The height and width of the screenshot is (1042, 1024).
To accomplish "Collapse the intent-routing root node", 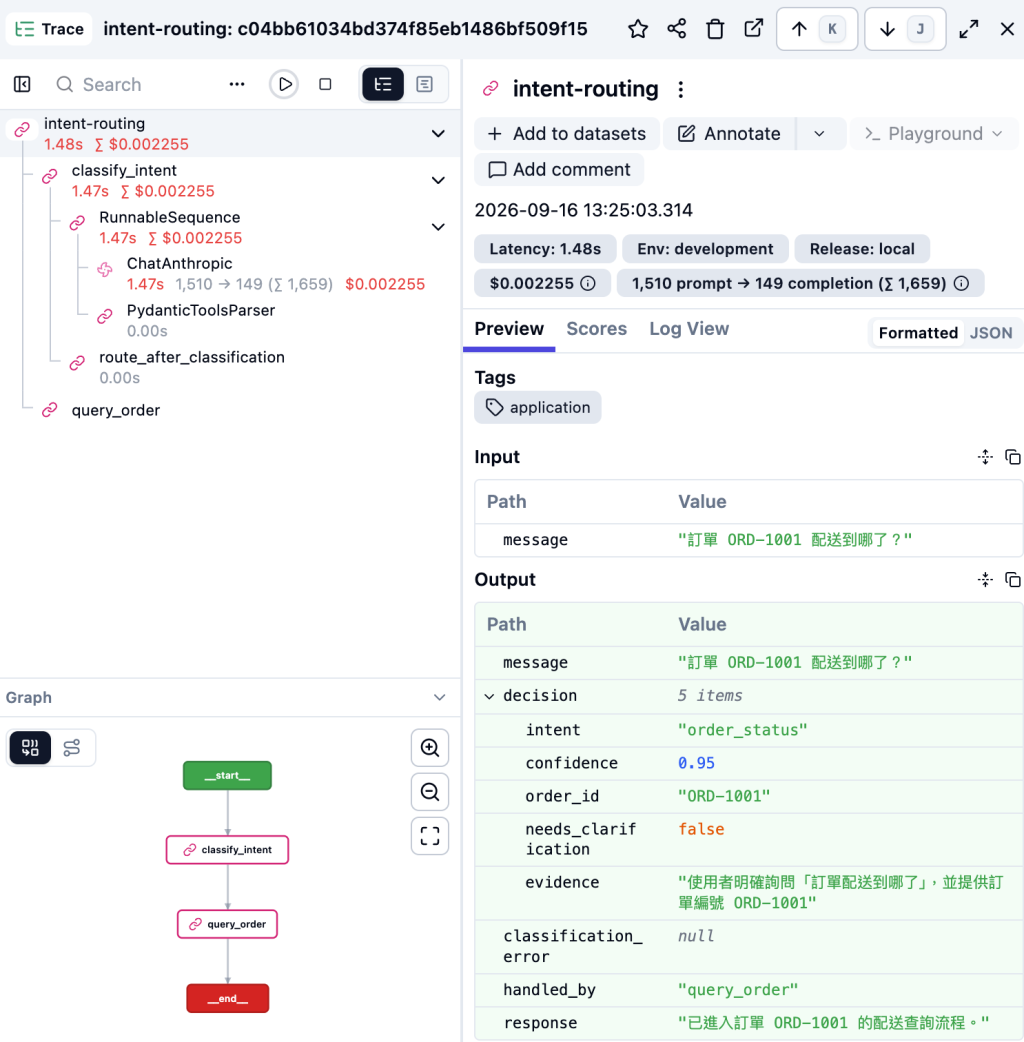I will click(439, 134).
